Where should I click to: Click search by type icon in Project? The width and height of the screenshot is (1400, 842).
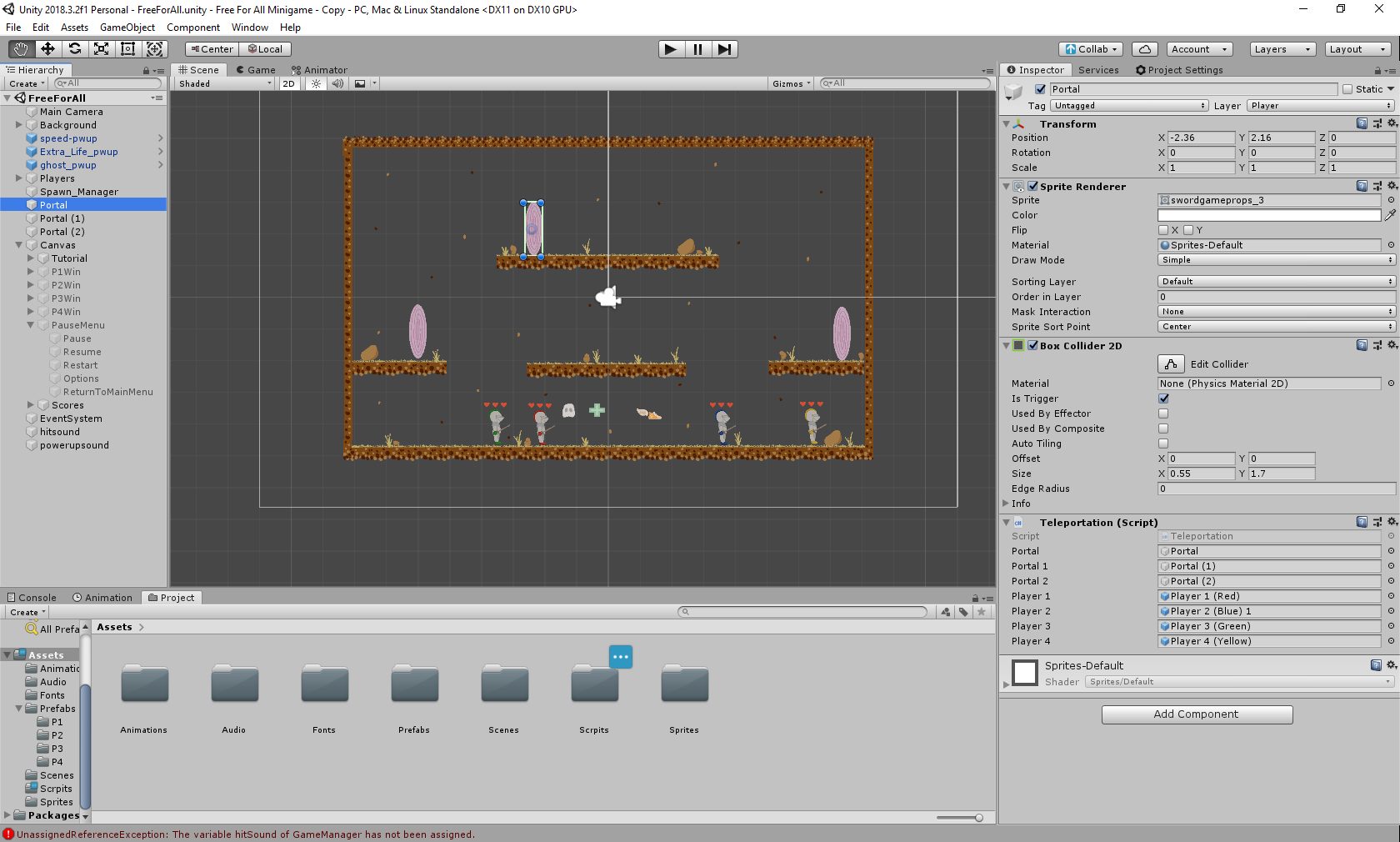tap(945, 612)
